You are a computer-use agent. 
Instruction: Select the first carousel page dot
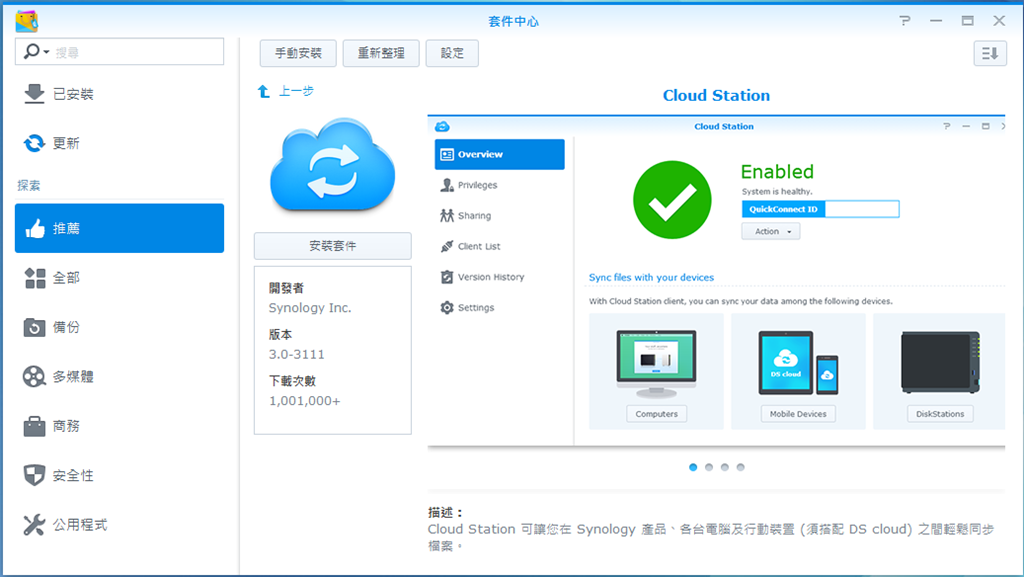(693, 467)
